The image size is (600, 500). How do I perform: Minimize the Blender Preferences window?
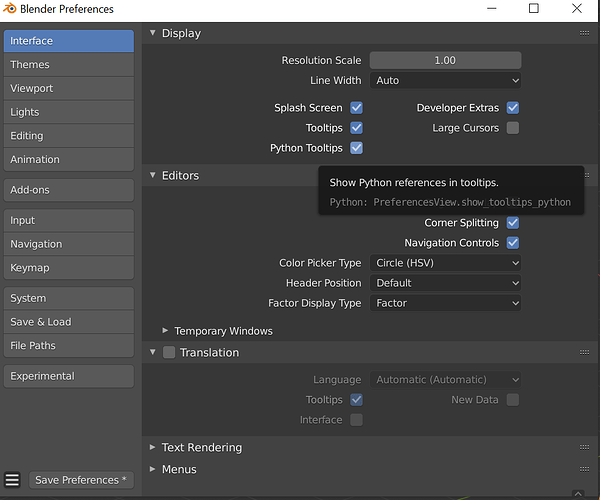pos(492,8)
